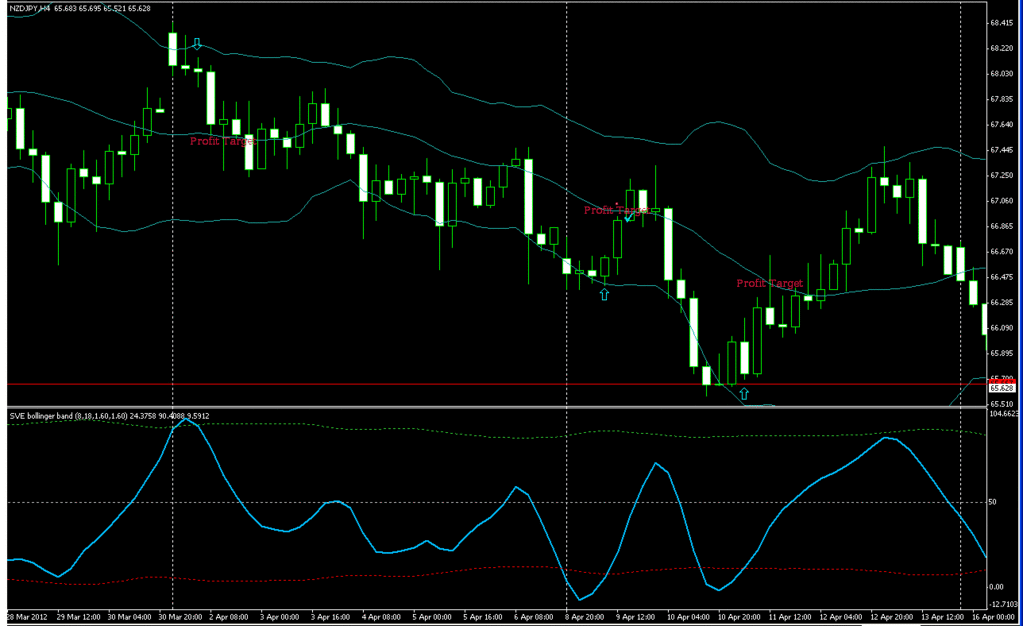This screenshot has width=1023, height=626.
Task: Click indicator scale value -12.7103
Action: pyautogui.click(x=1004, y=604)
